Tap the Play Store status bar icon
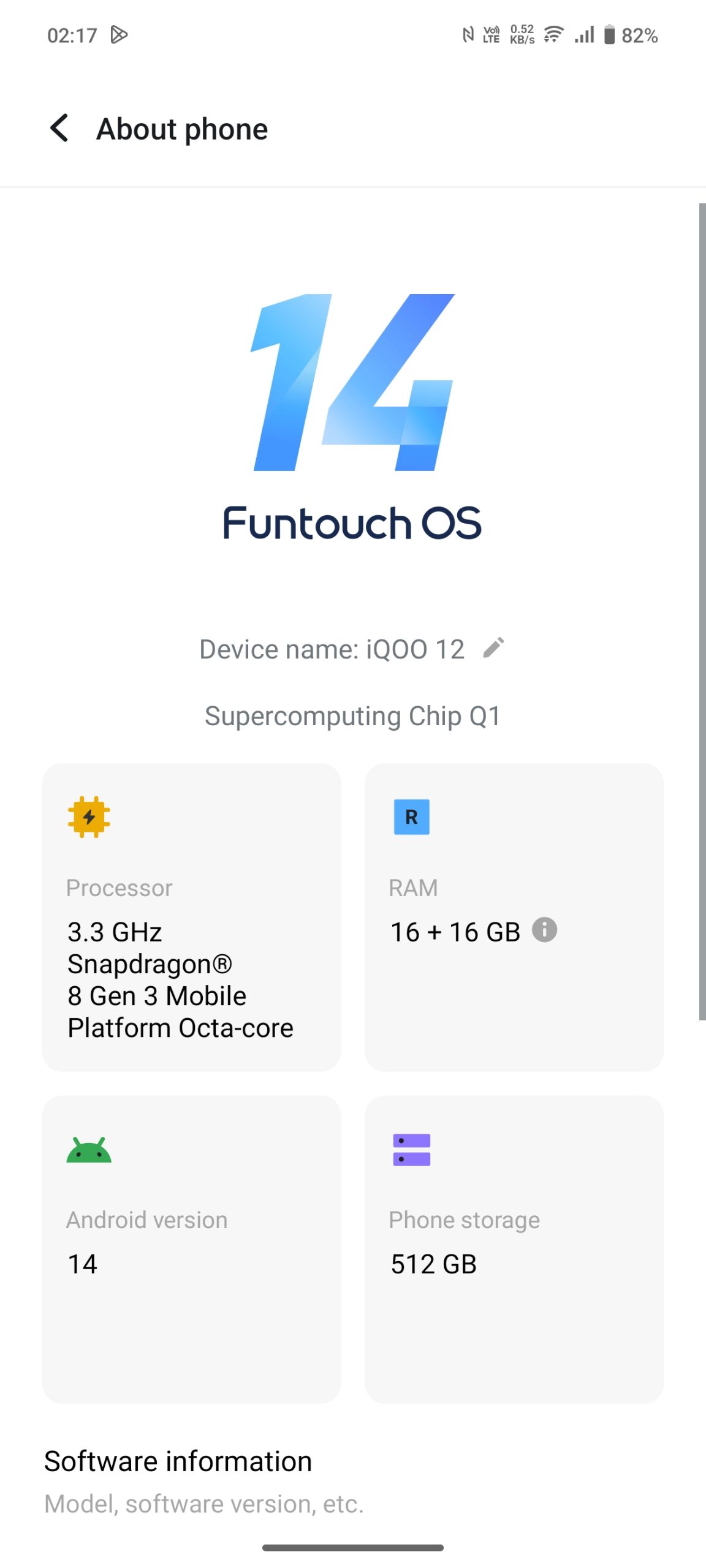This screenshot has height=1568, width=706. 119,35
